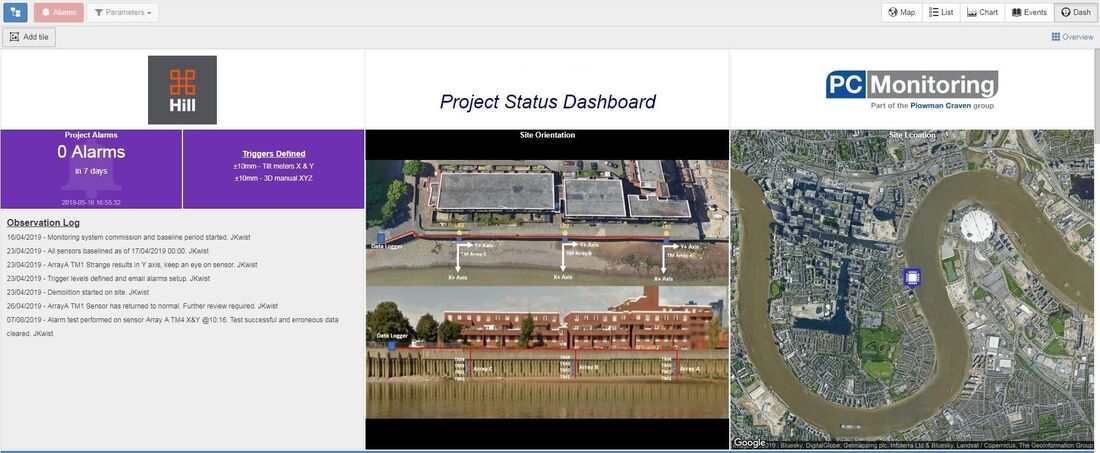1100x453 pixels.
Task: Open the Alarms button
Action: (x=59, y=12)
